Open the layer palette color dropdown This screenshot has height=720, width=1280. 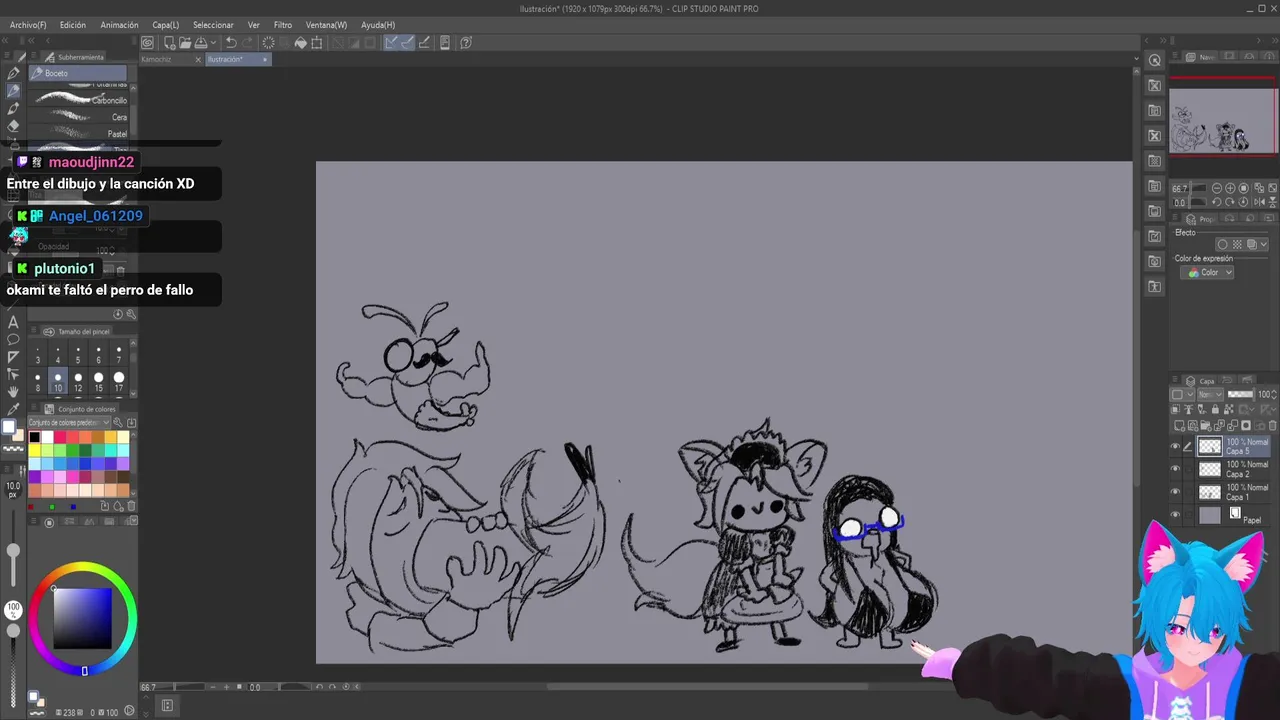(x=1181, y=394)
